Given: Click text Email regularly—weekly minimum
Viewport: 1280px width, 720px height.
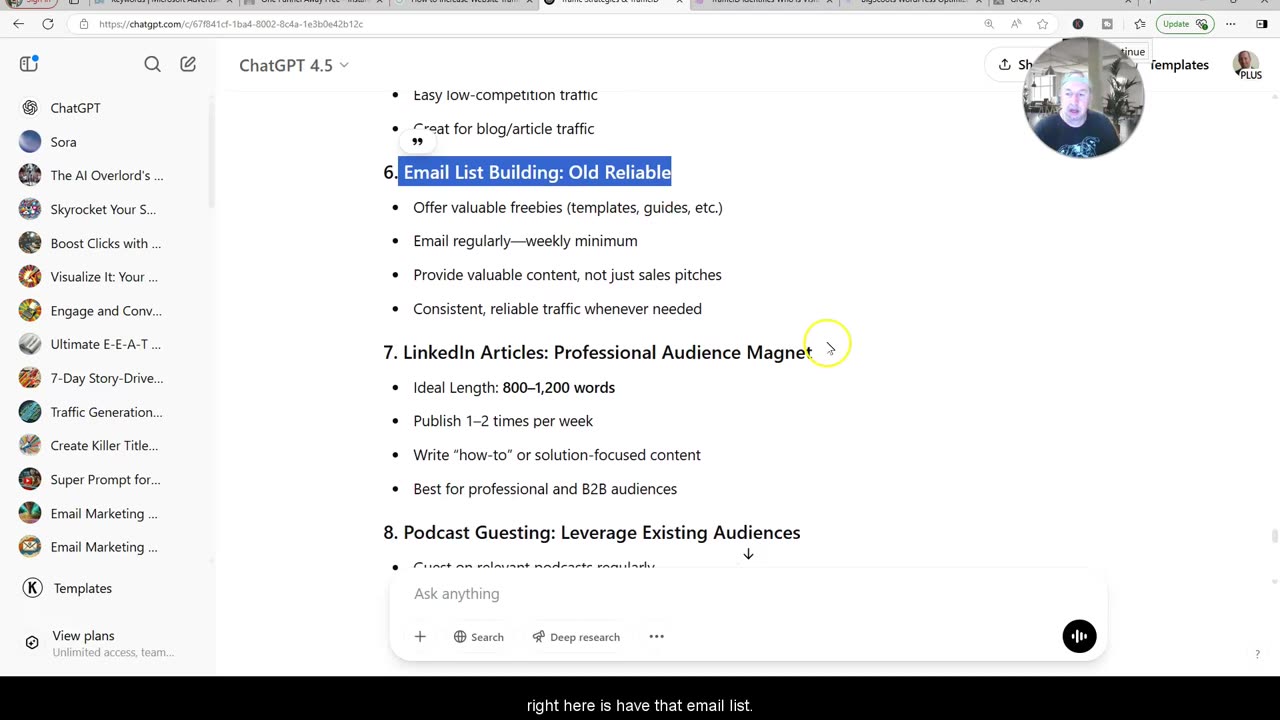Looking at the screenshot, I should [525, 241].
